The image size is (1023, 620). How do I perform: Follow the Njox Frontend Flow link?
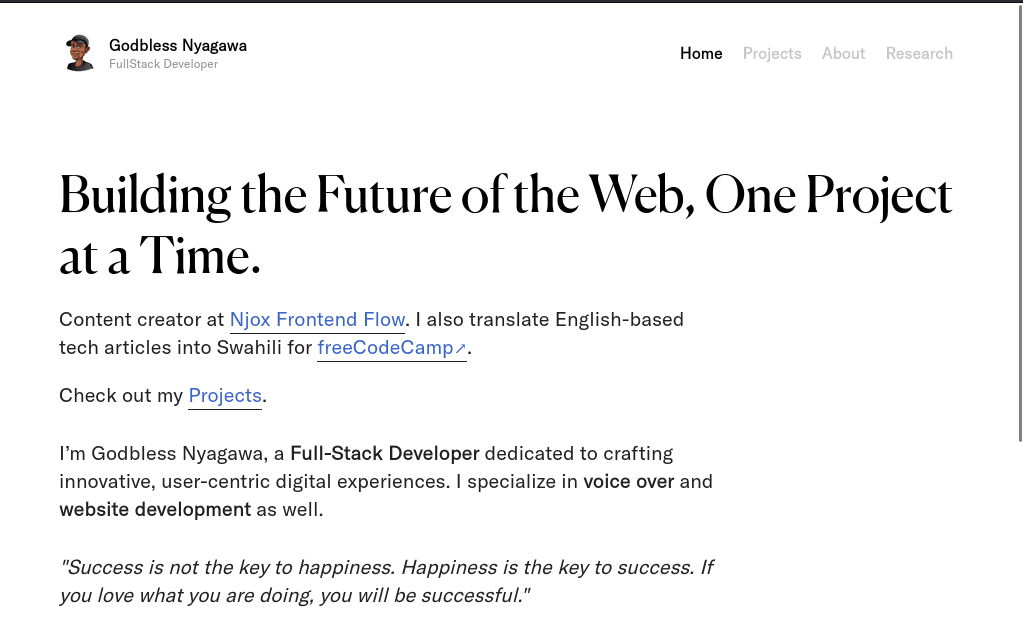(x=317, y=320)
